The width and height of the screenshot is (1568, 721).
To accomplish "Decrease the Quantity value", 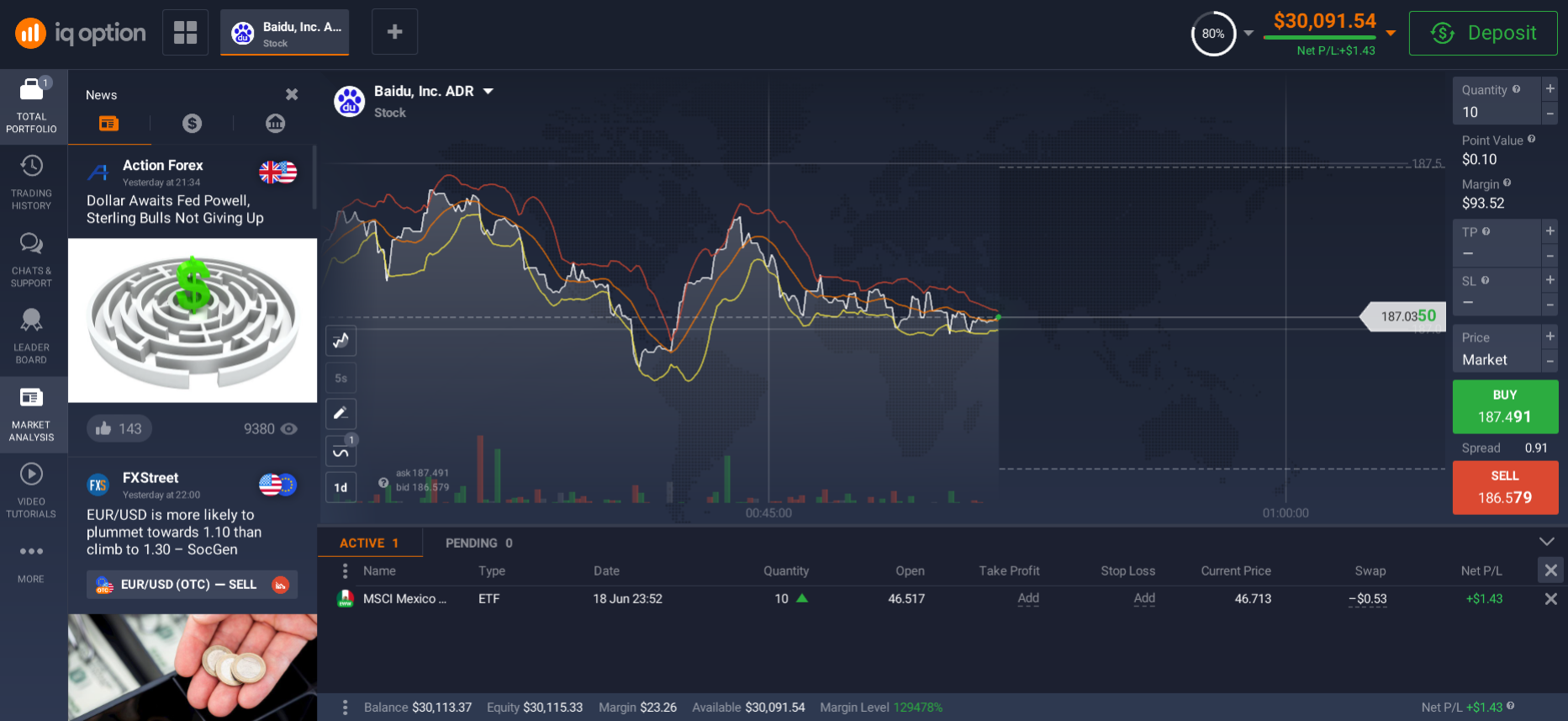I will click(1550, 113).
